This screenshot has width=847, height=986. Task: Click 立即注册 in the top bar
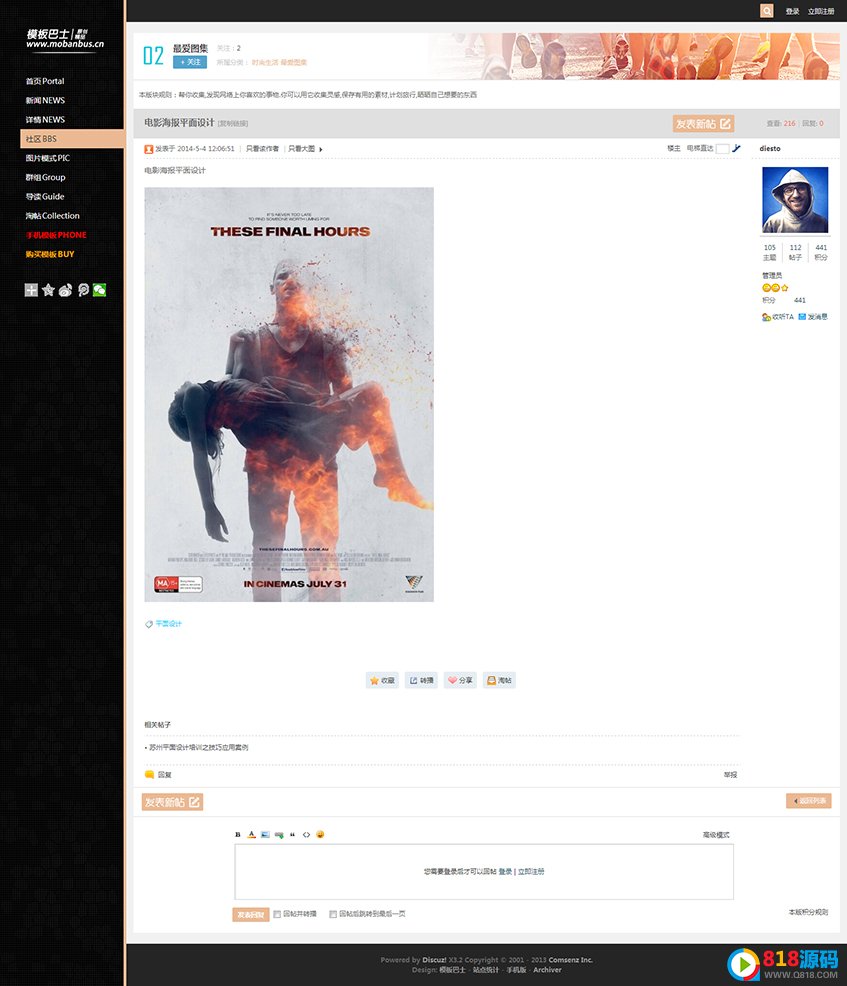pyautogui.click(x=821, y=11)
